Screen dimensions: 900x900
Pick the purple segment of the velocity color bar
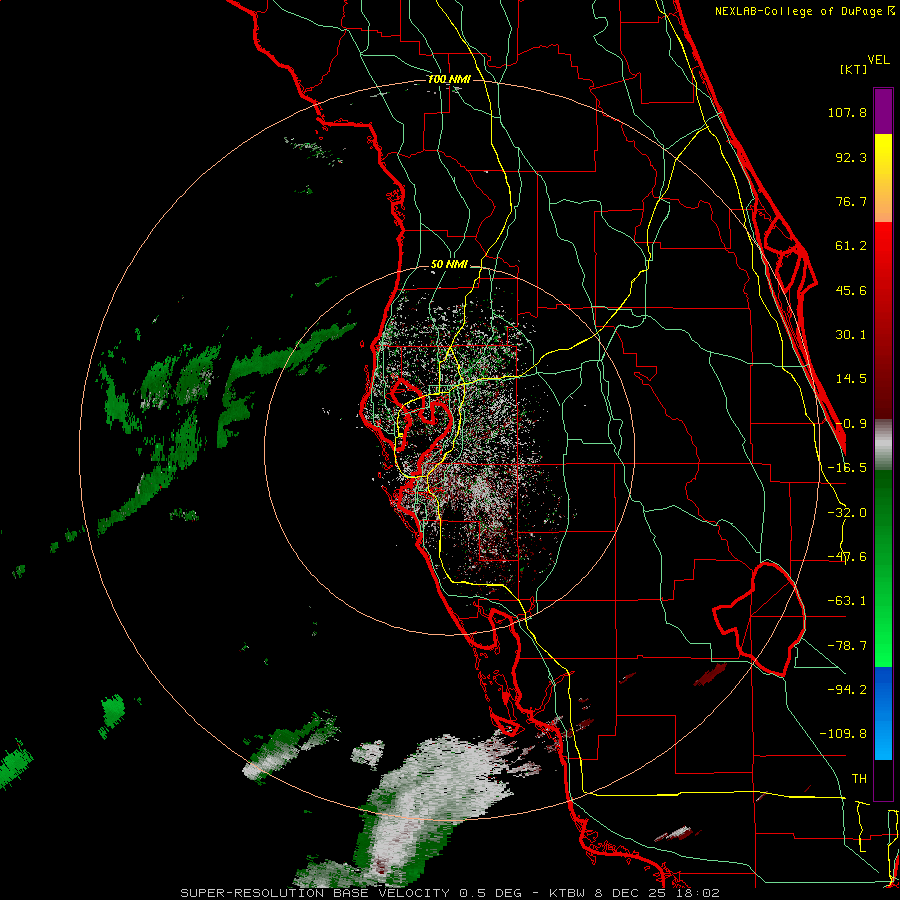[883, 111]
